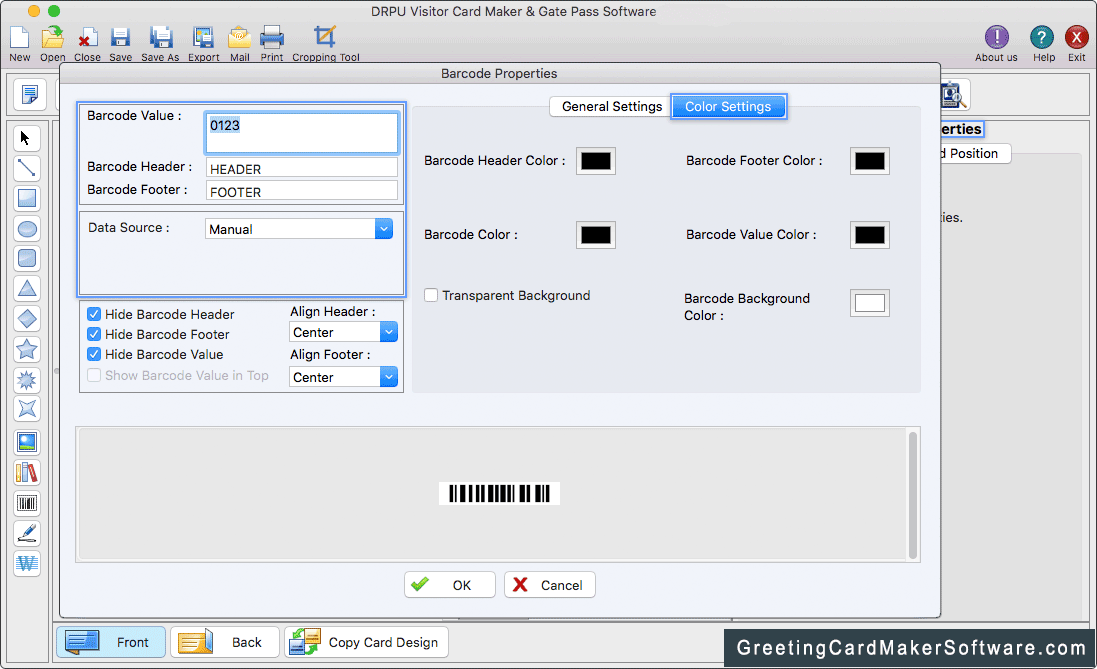1097x669 pixels.
Task: Open the Align Footer dropdown
Action: coord(344,377)
